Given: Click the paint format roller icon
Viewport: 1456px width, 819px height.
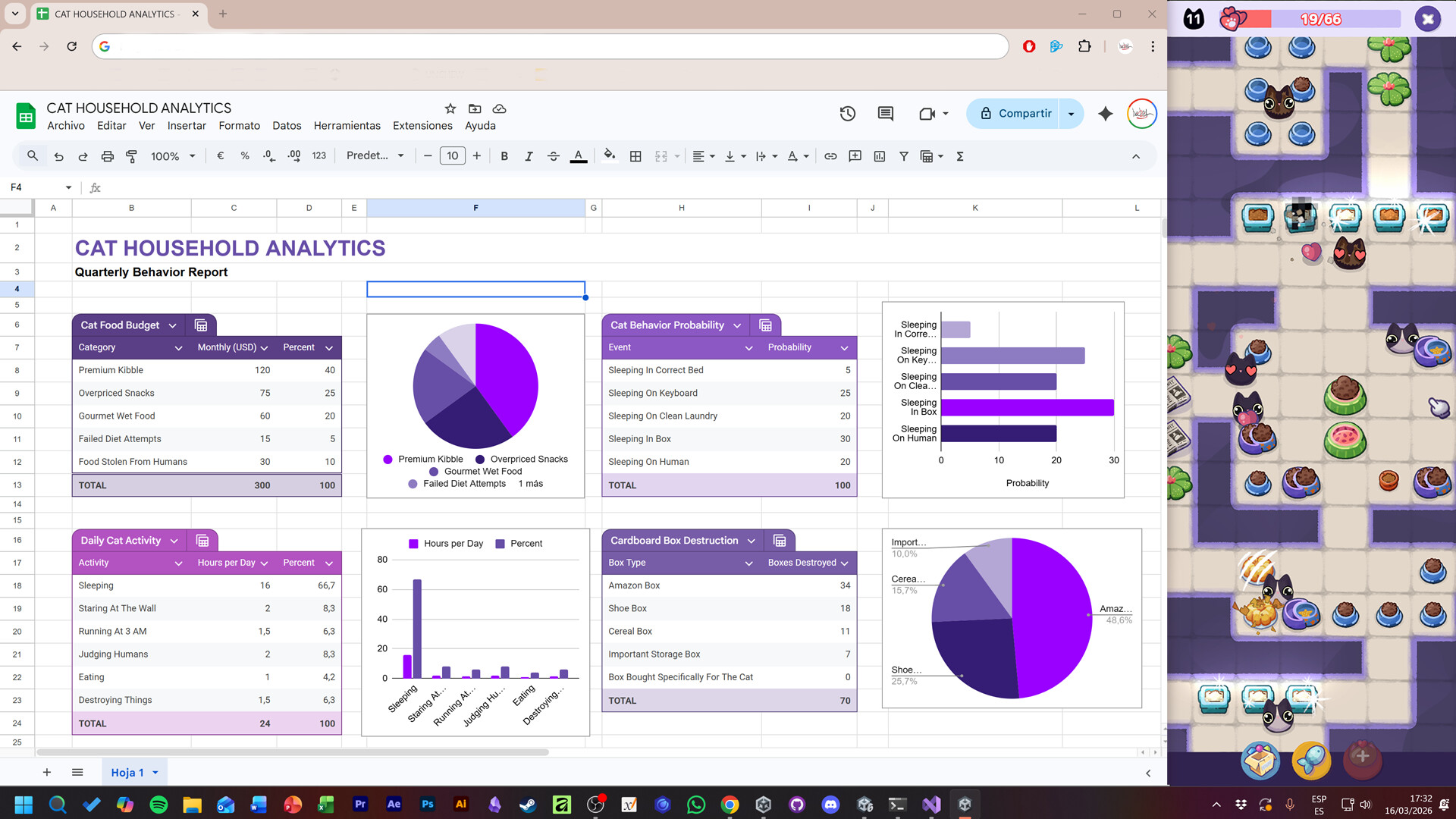Looking at the screenshot, I should pyautogui.click(x=131, y=156).
